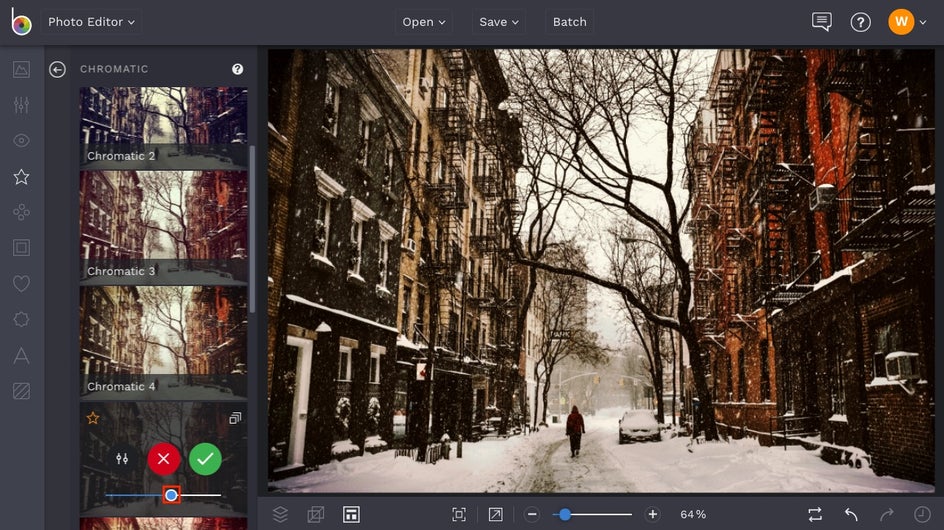The width and height of the screenshot is (944, 530).
Task: Open the Open menu
Action: click(x=424, y=22)
